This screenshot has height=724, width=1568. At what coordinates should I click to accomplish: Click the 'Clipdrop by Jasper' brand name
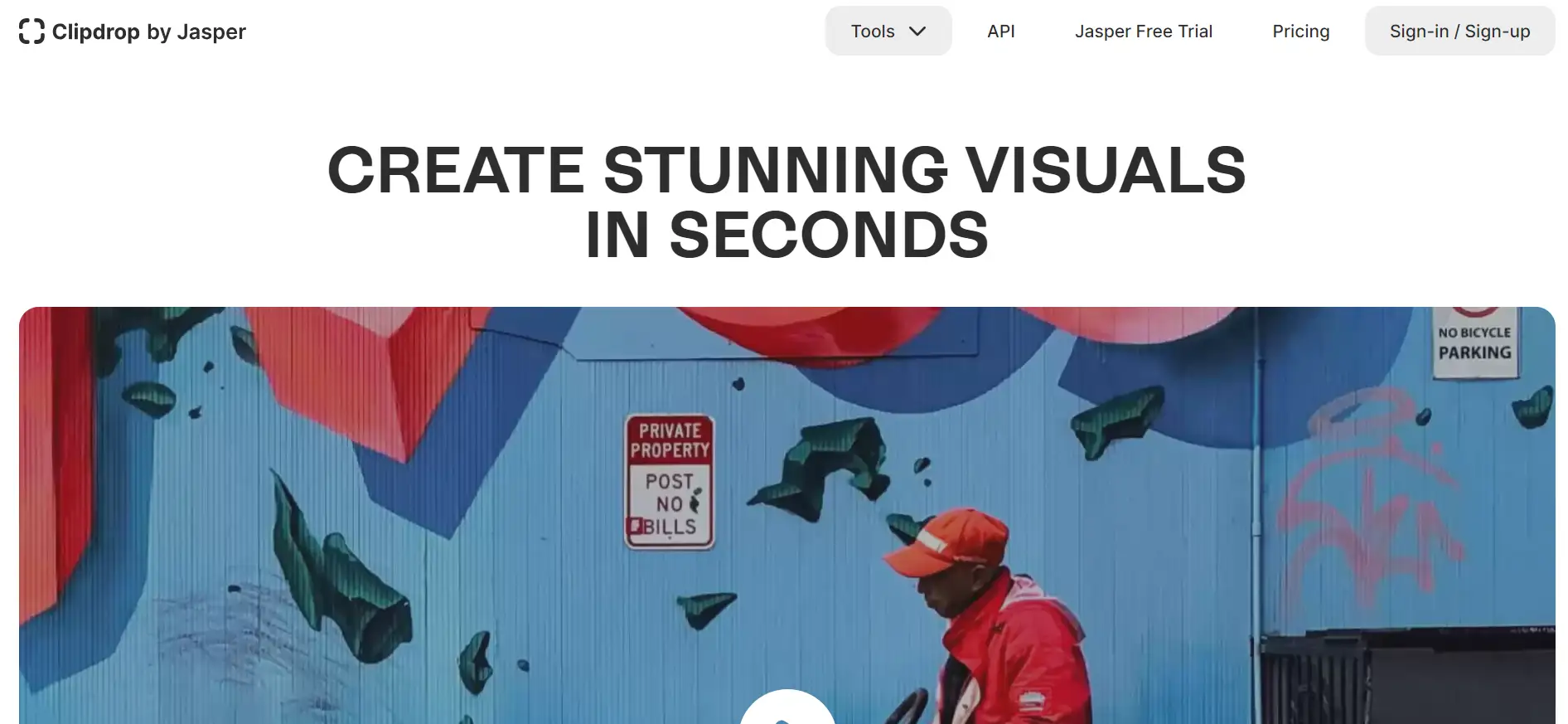(x=148, y=32)
